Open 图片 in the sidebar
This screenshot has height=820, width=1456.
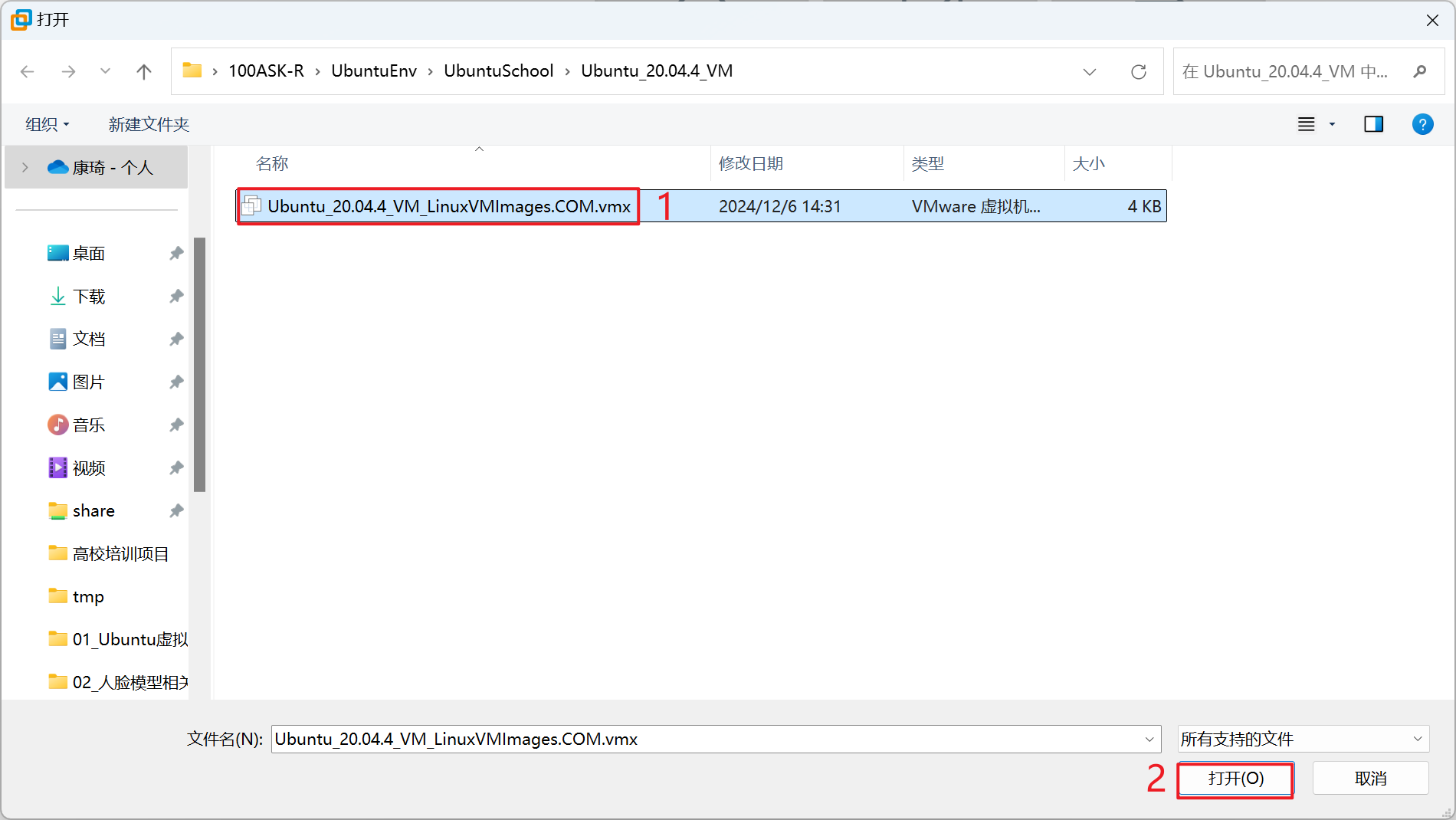89,382
